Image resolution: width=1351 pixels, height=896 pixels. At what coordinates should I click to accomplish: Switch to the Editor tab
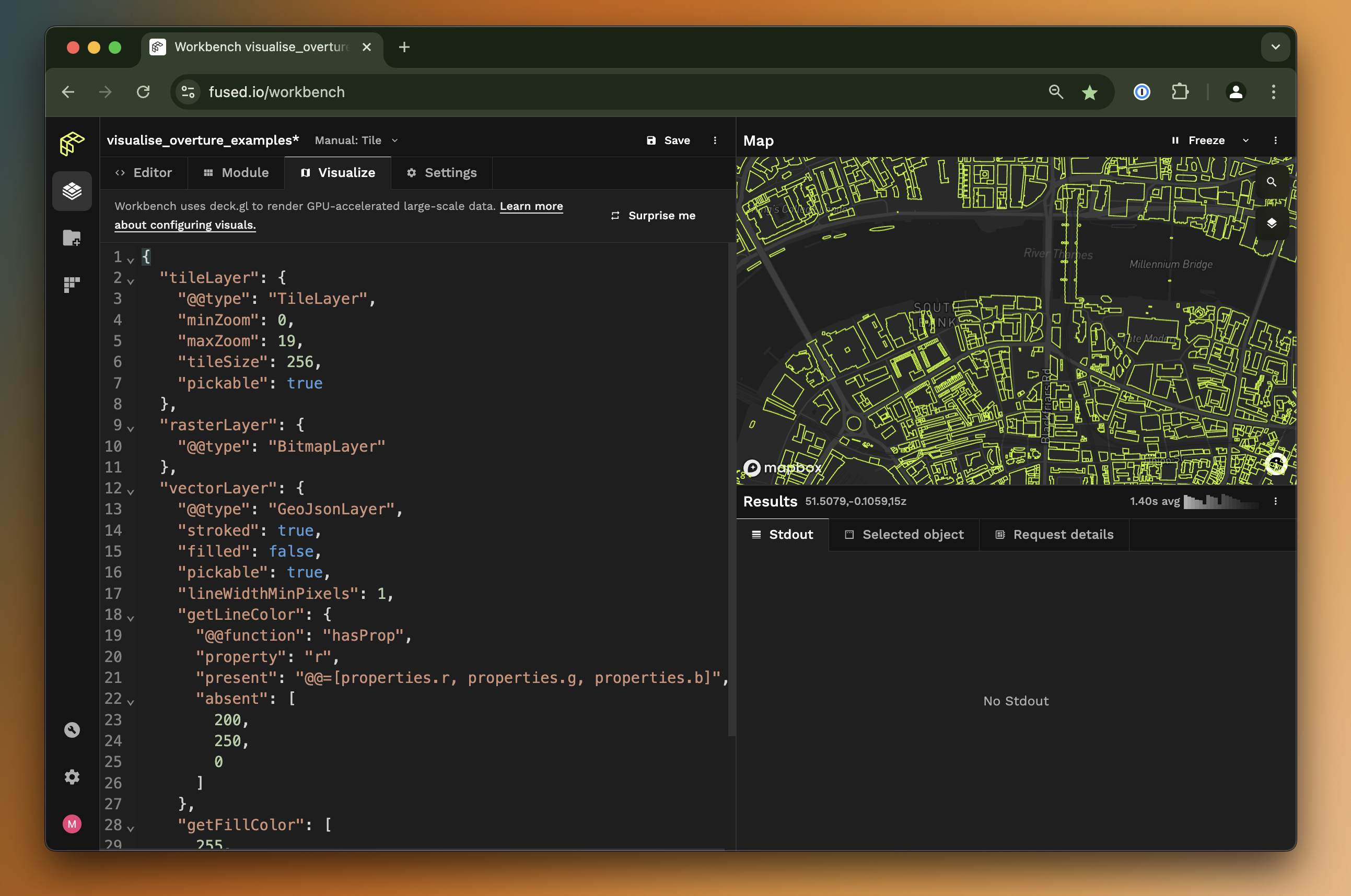144,173
